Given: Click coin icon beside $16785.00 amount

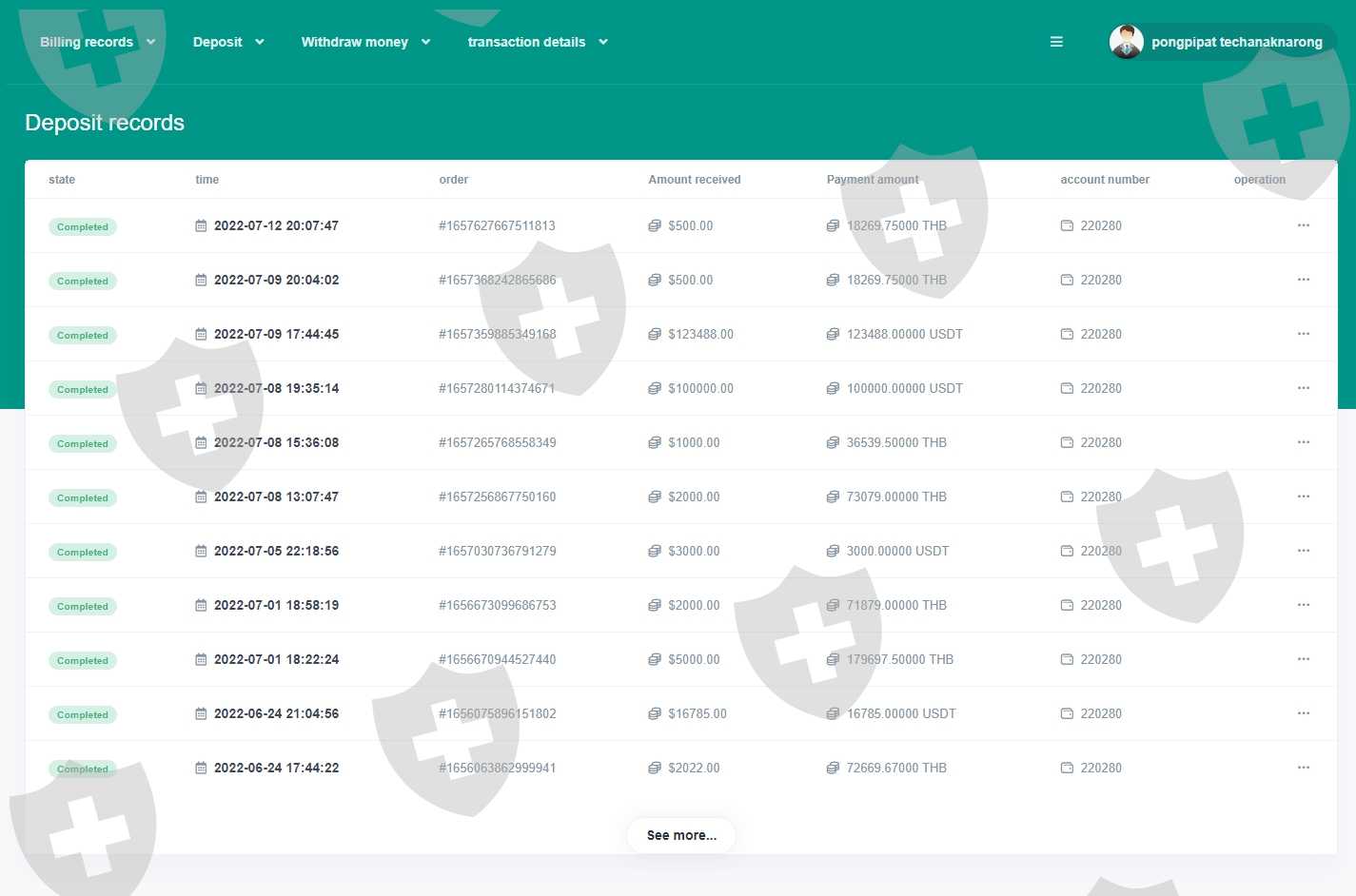Looking at the screenshot, I should tap(655, 714).
